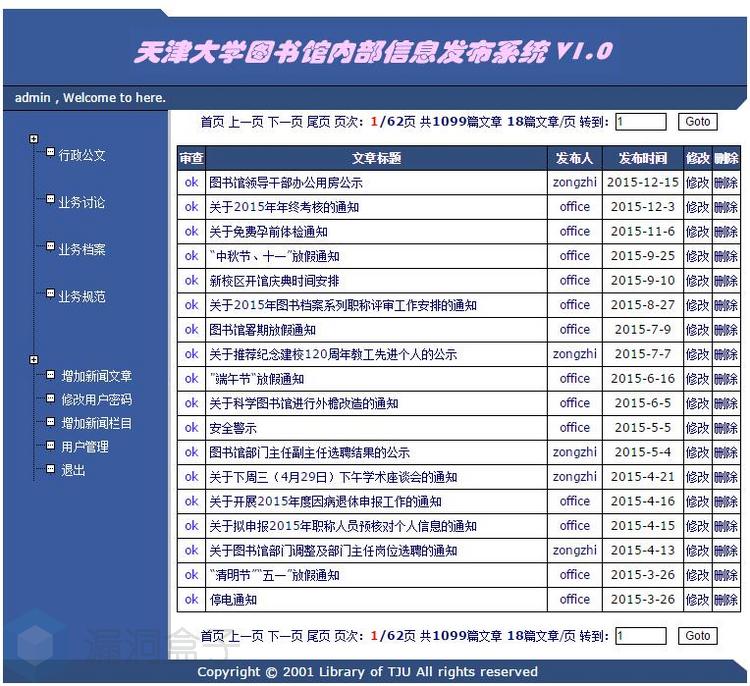Click the top page number input field
750x686 pixels.
pyautogui.click(x=640, y=122)
